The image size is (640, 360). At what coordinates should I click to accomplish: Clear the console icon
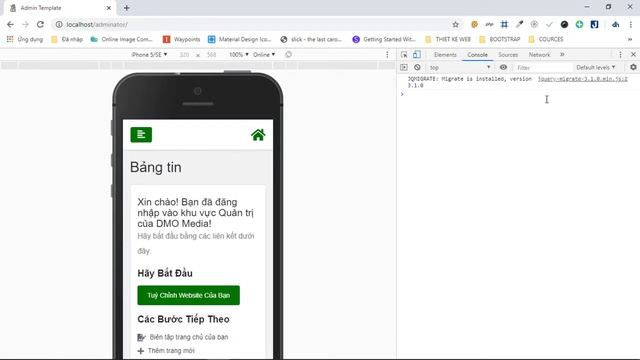point(417,67)
